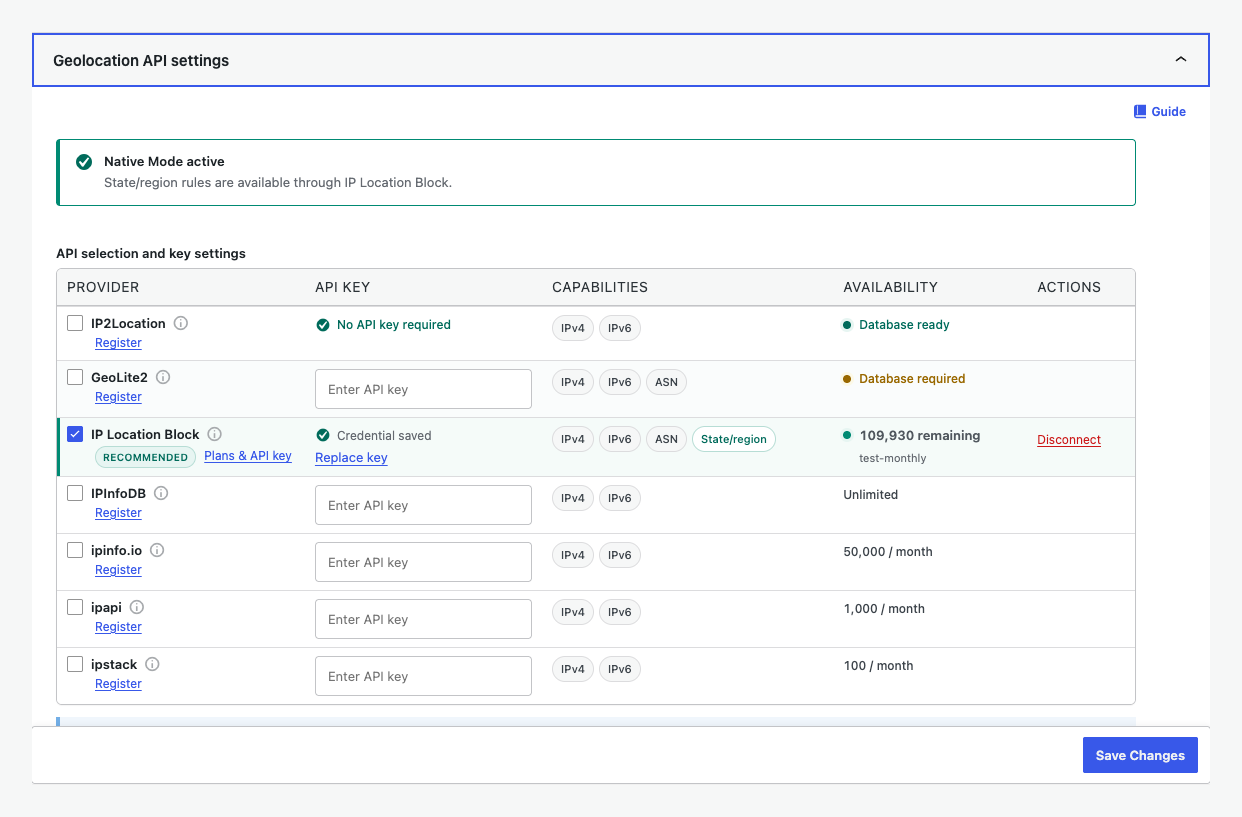Viewport: 1242px width, 817px height.
Task: Click the PROVIDER column header
Action: tap(103, 287)
